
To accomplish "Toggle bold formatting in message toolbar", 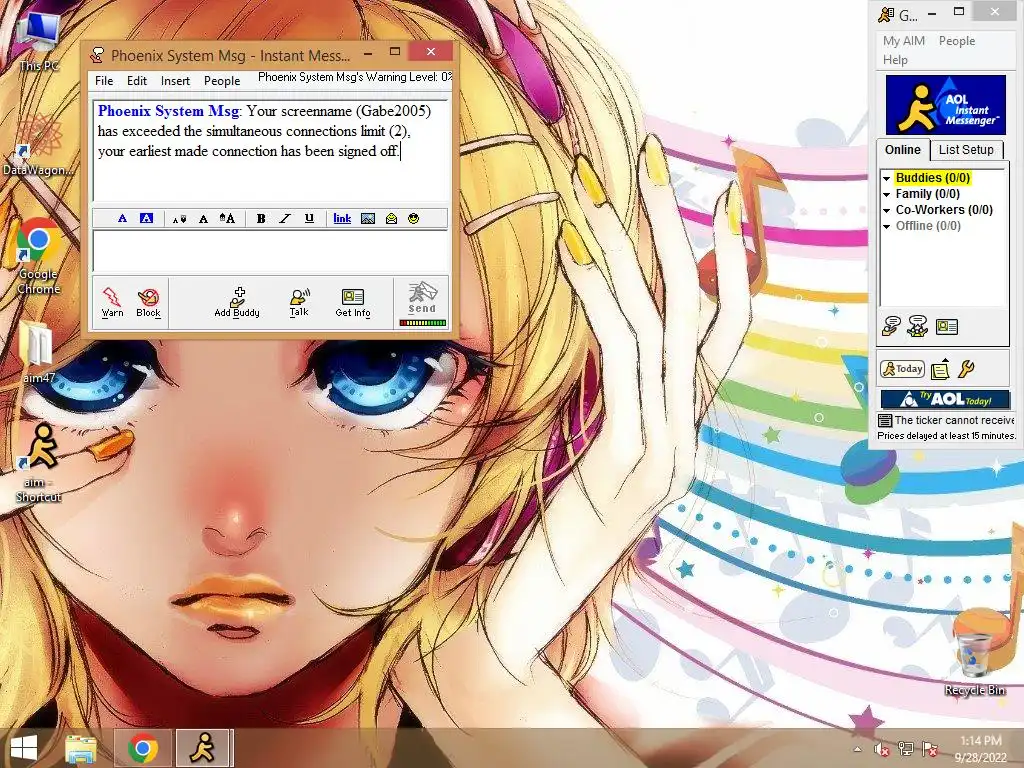I will (261, 218).
